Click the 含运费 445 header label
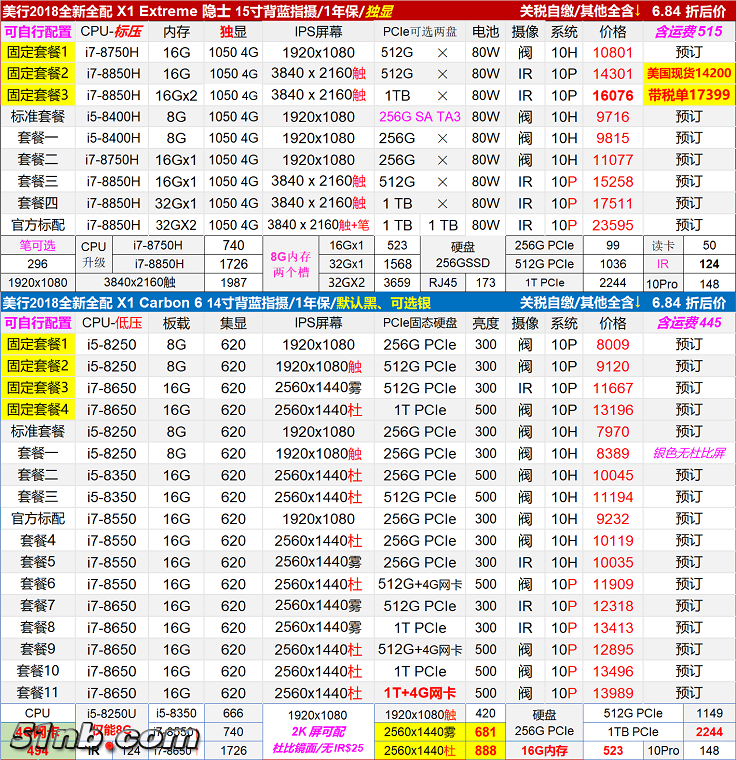Viewport: 736px width, 760px height. point(689,323)
